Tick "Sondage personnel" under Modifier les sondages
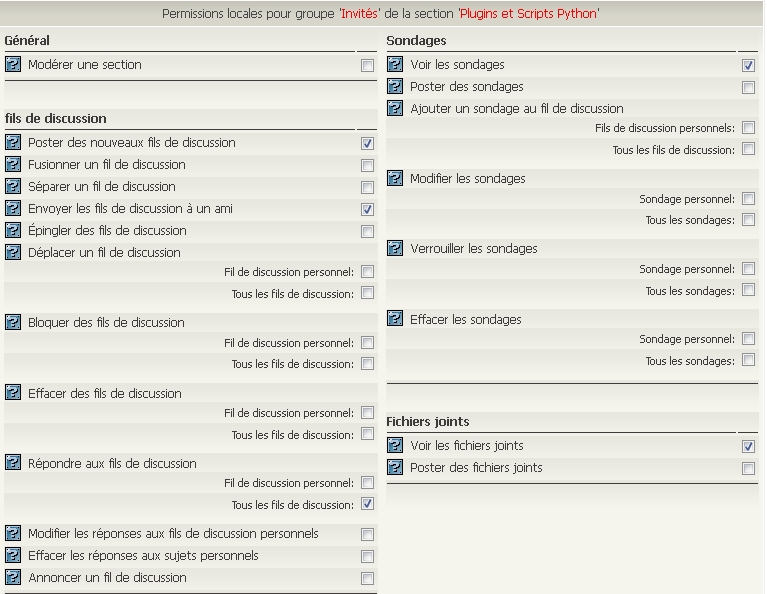The width and height of the screenshot is (767, 594). pyautogui.click(x=748, y=200)
